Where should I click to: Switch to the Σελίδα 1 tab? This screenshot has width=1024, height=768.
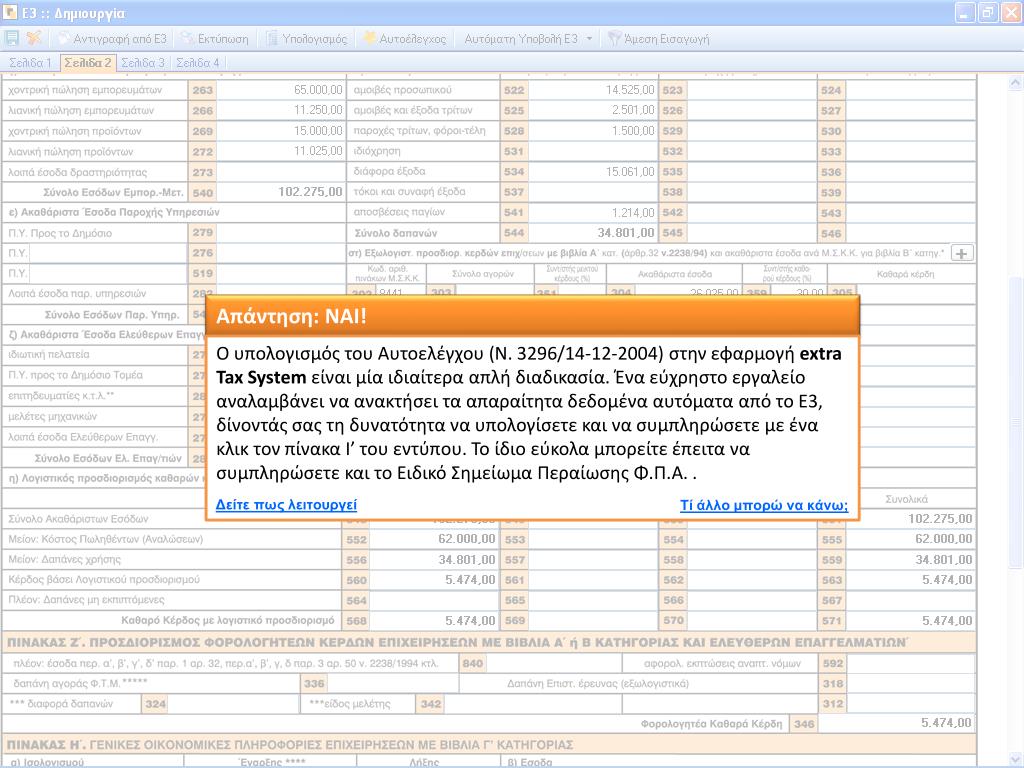coord(30,63)
